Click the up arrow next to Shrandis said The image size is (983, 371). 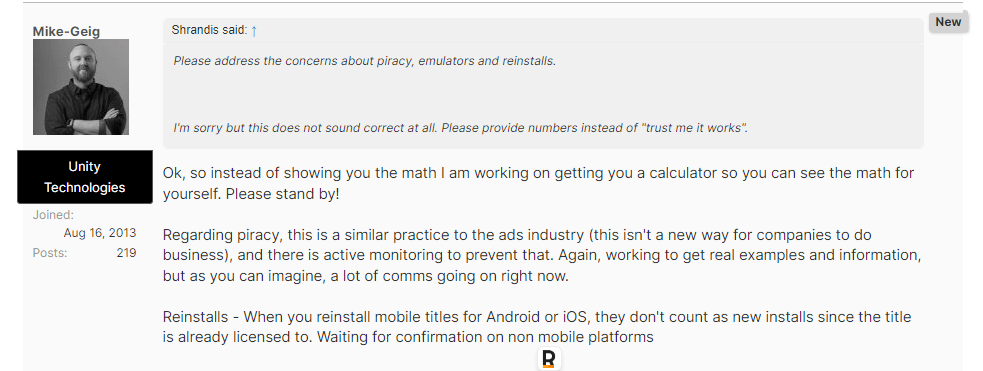point(254,31)
